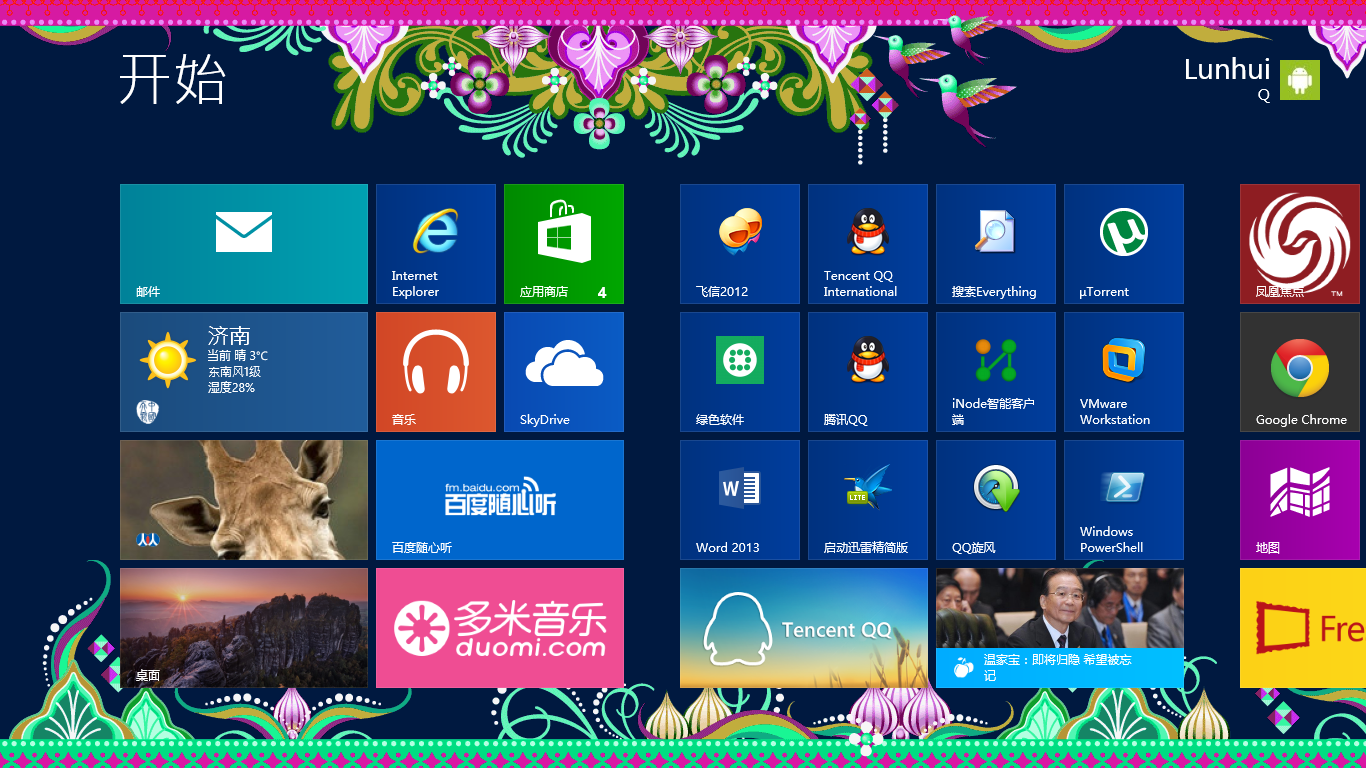The width and height of the screenshot is (1366, 768).
Task: Launch VMware Workstation
Action: pos(1123,371)
